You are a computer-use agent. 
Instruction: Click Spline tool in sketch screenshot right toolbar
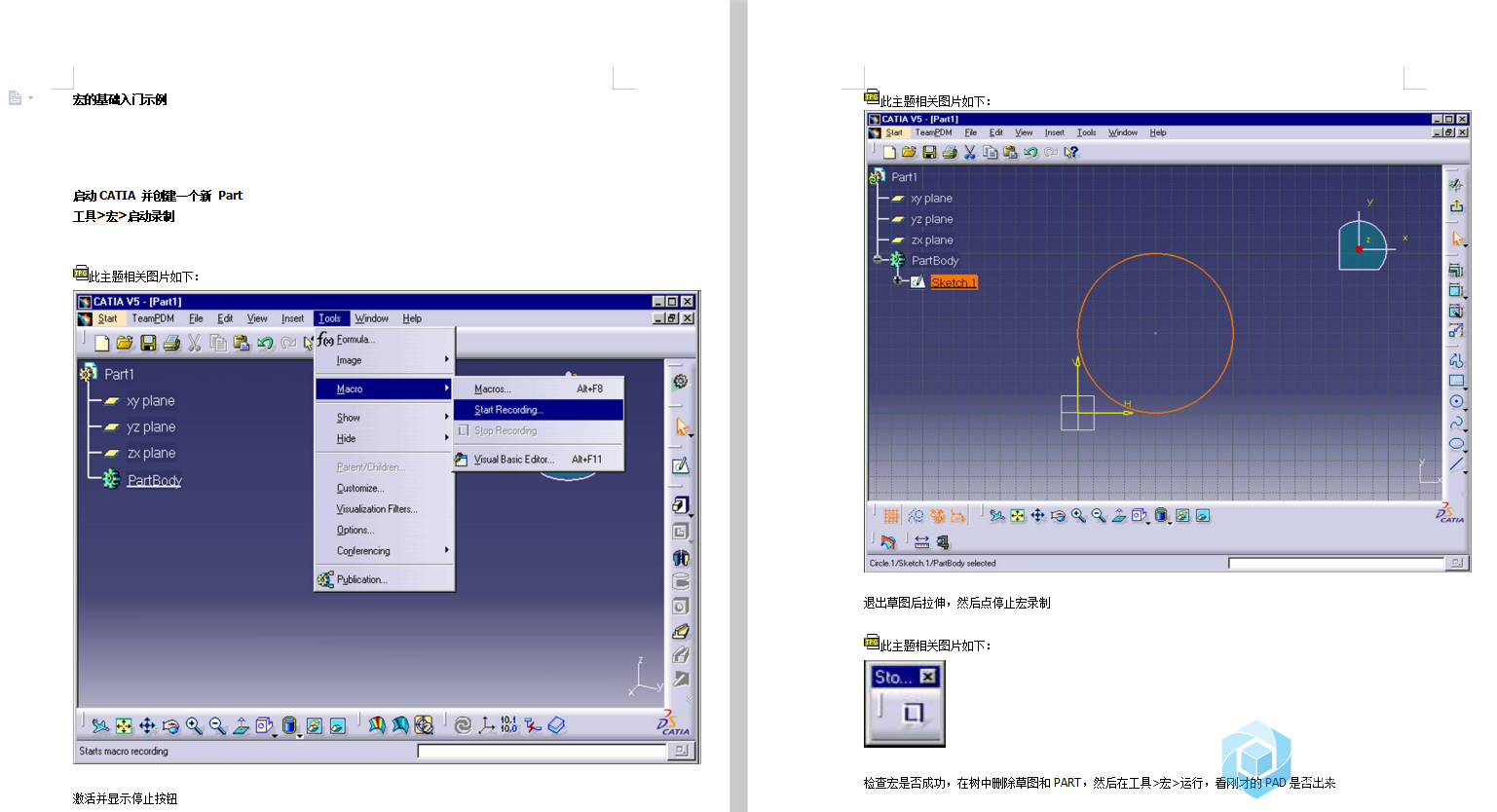point(1456,423)
